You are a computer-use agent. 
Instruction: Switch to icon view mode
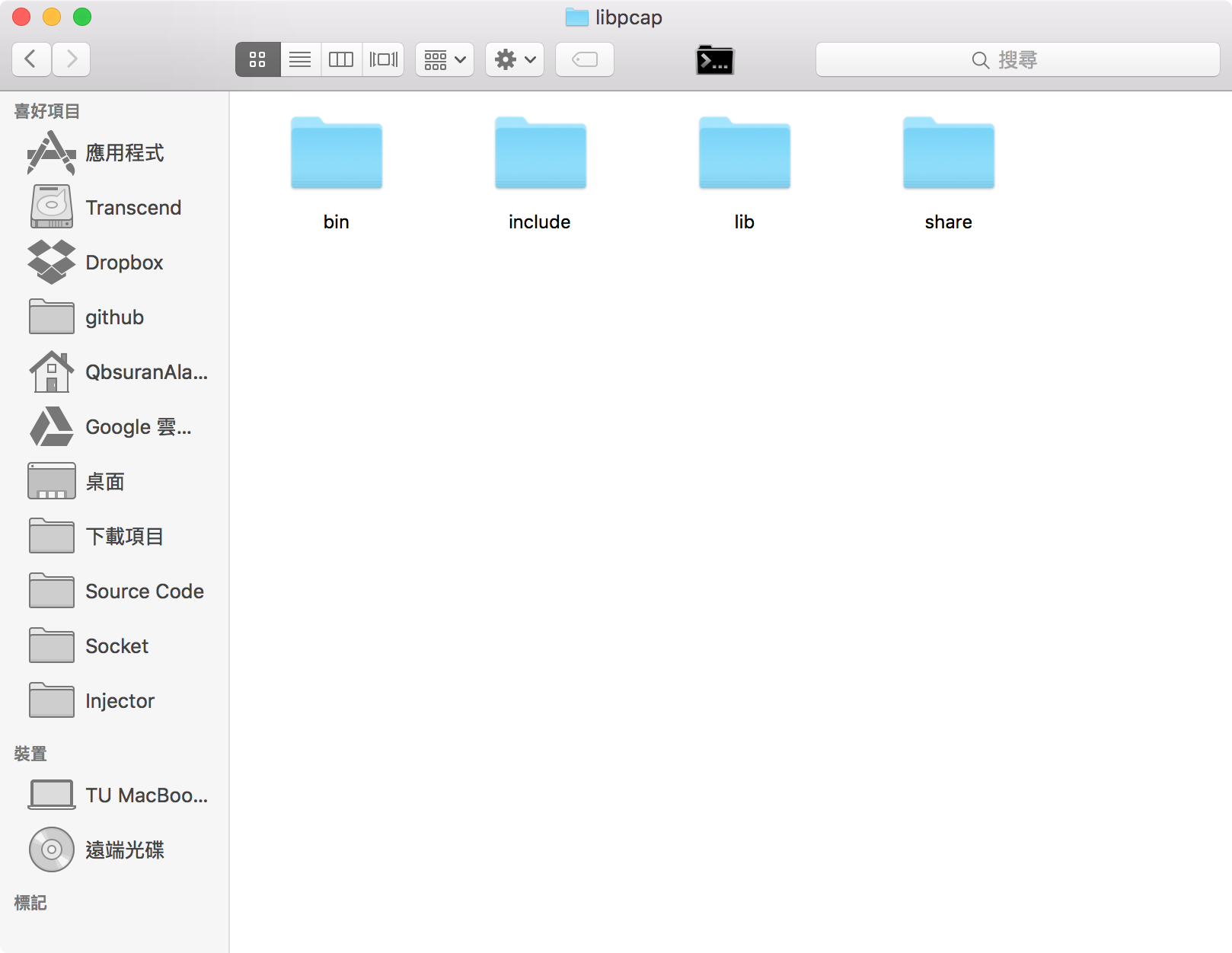click(x=258, y=59)
